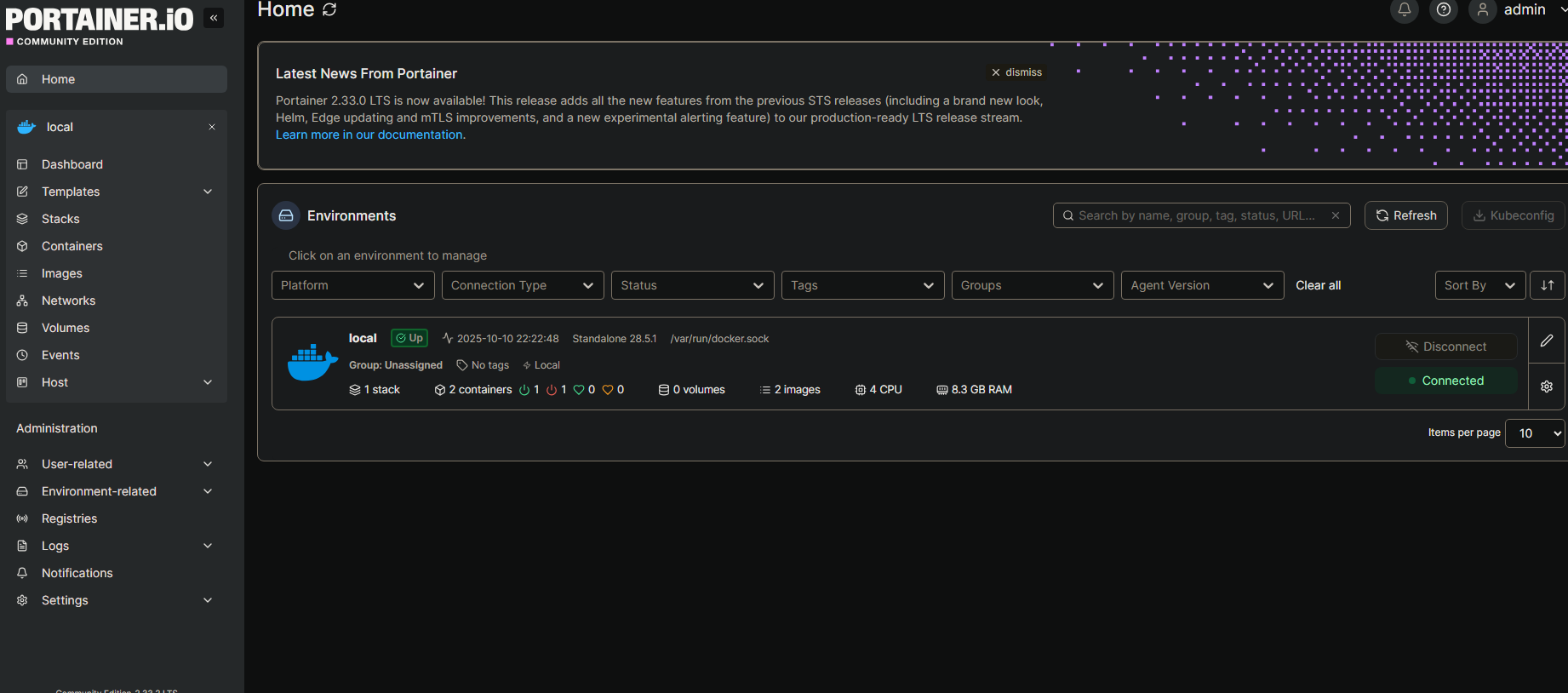This screenshot has width=1568, height=693.
Task: Click the /var/run/docker.sock URL text
Action: (x=719, y=339)
